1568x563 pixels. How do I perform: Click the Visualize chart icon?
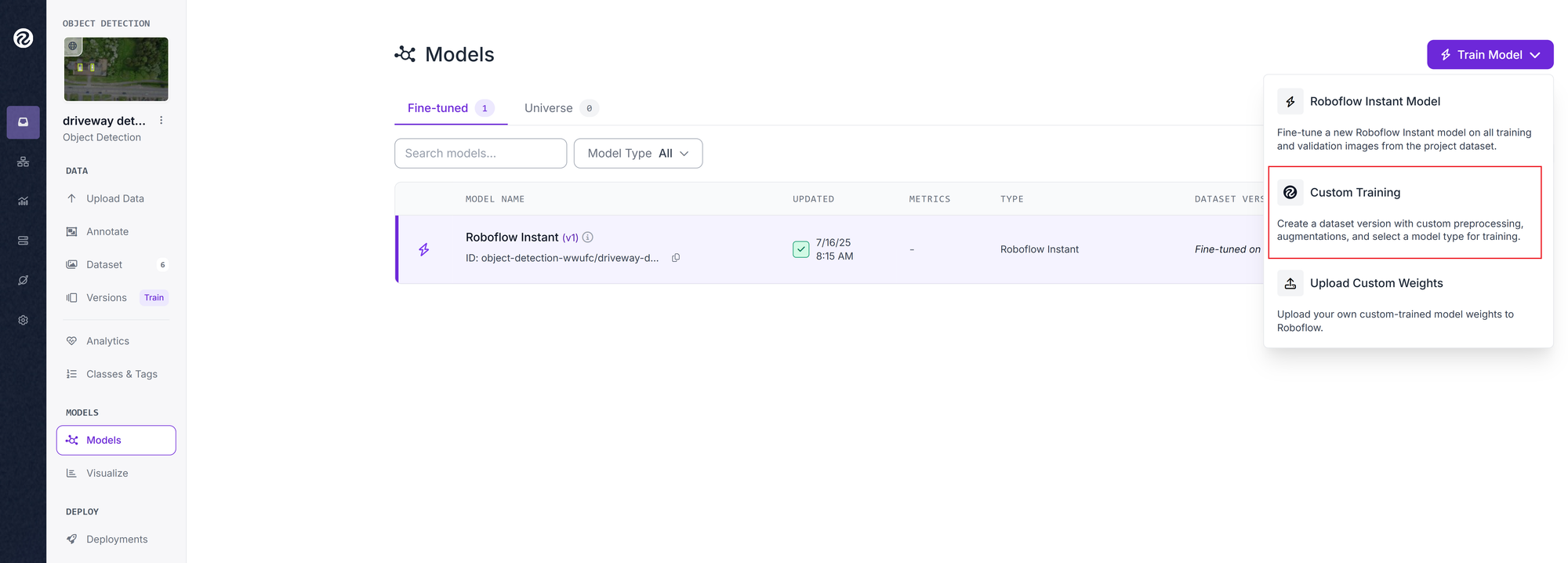coord(71,473)
